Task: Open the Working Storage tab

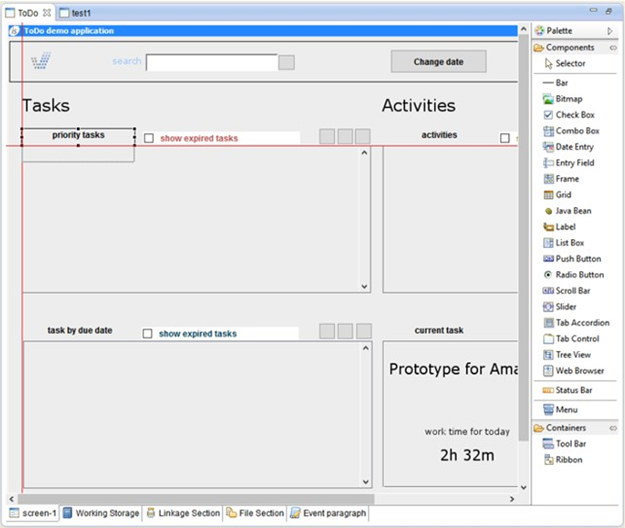Action: (x=100, y=513)
